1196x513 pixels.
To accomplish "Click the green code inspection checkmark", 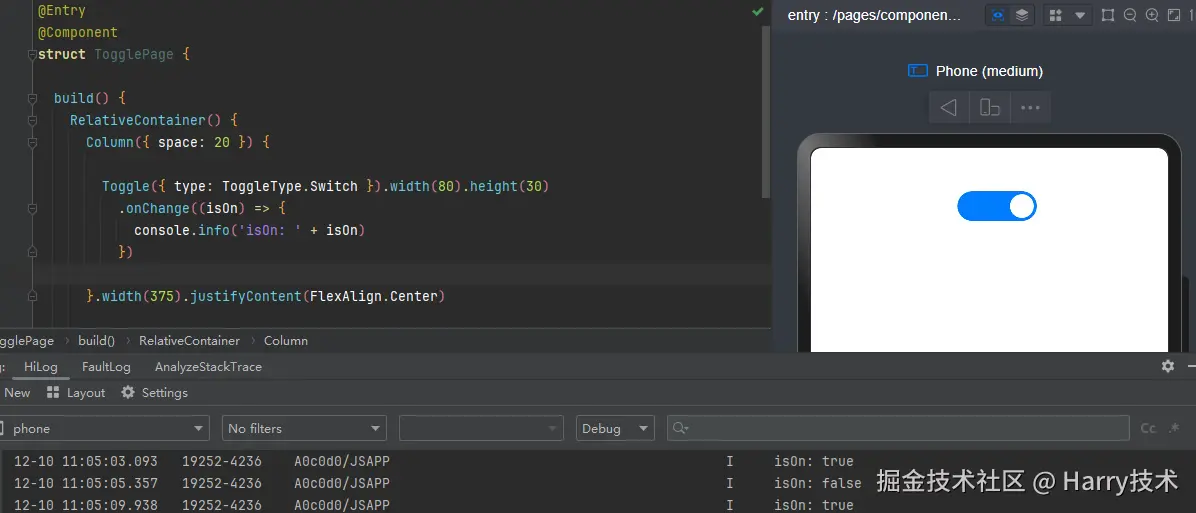I will click(757, 11).
